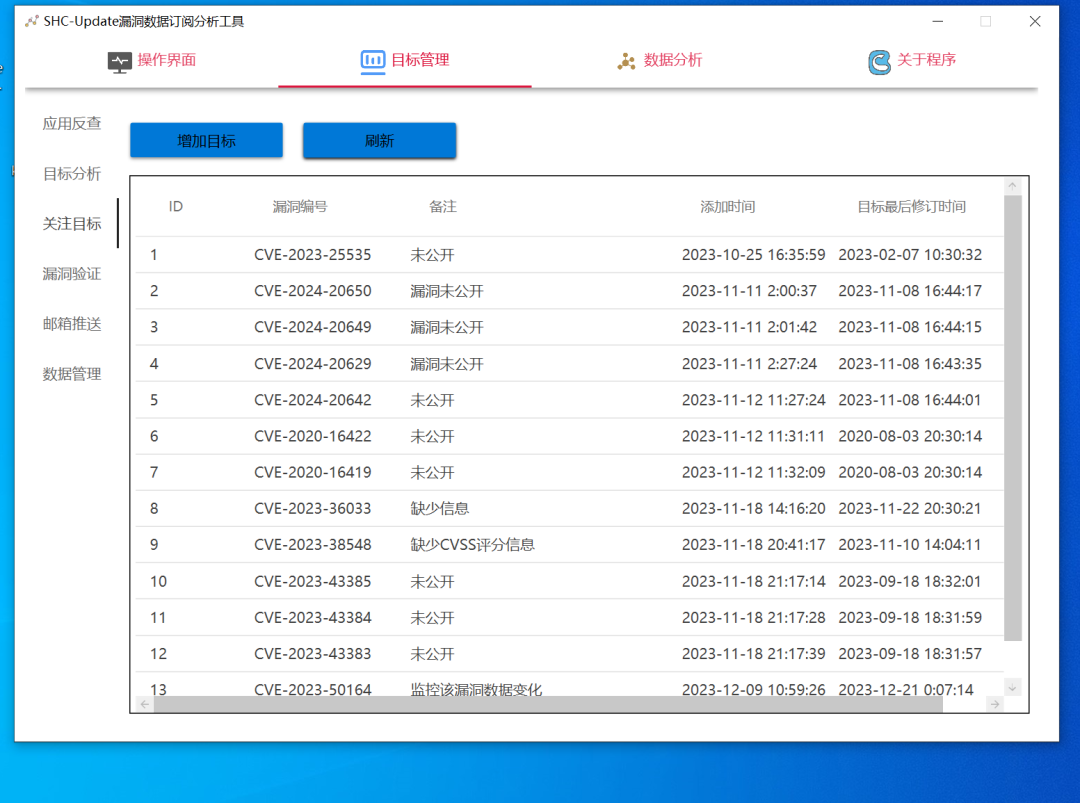
Task: Click the chart icon beside 目标管理
Action: pos(373,61)
